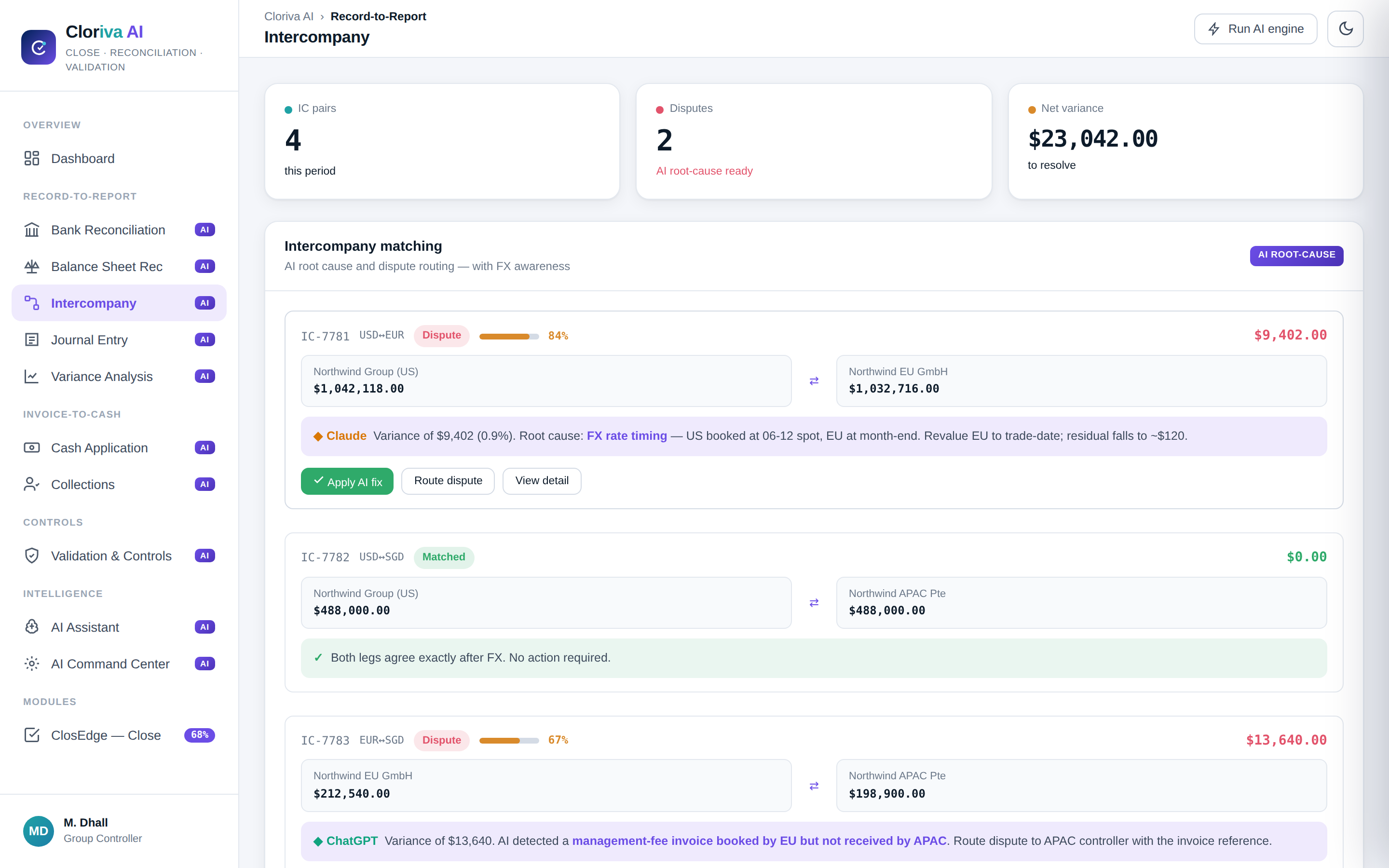Click the IC-7781 84% confidence bar
Image resolution: width=1389 pixels, height=868 pixels.
509,337
